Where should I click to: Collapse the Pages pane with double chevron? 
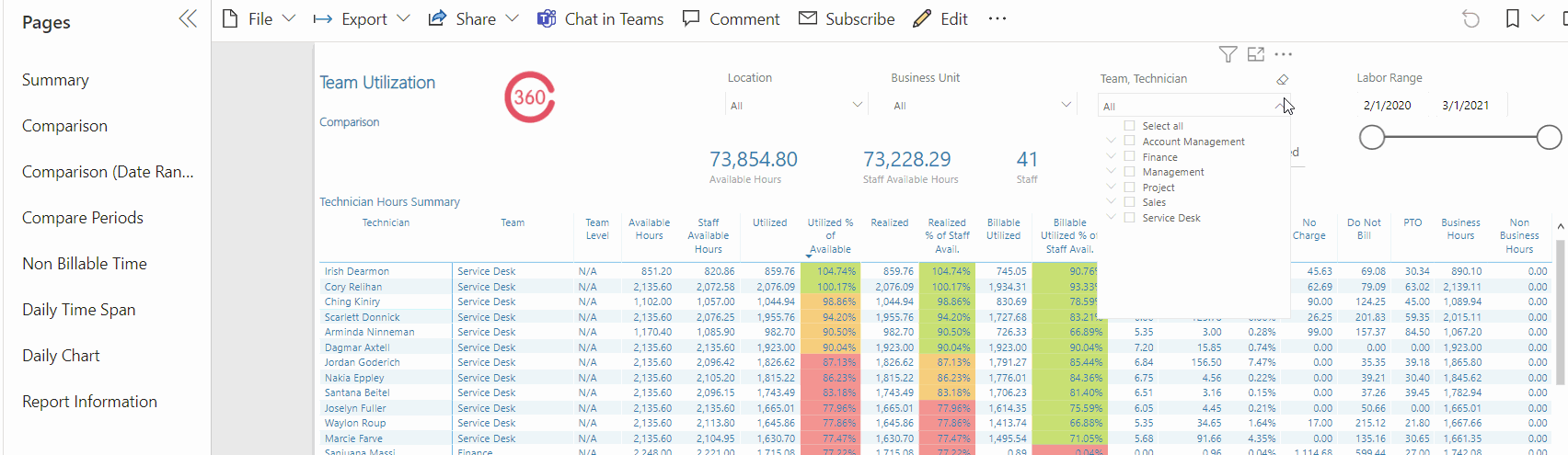point(188,19)
